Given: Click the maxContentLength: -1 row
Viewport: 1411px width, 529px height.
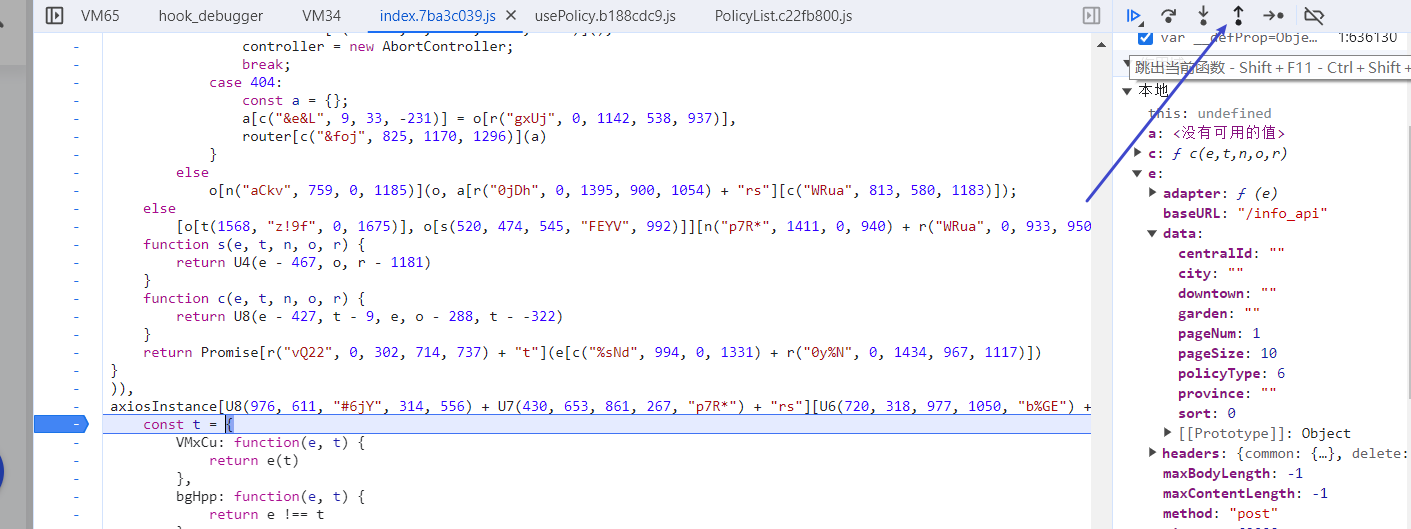Looking at the screenshot, I should point(1245,493).
